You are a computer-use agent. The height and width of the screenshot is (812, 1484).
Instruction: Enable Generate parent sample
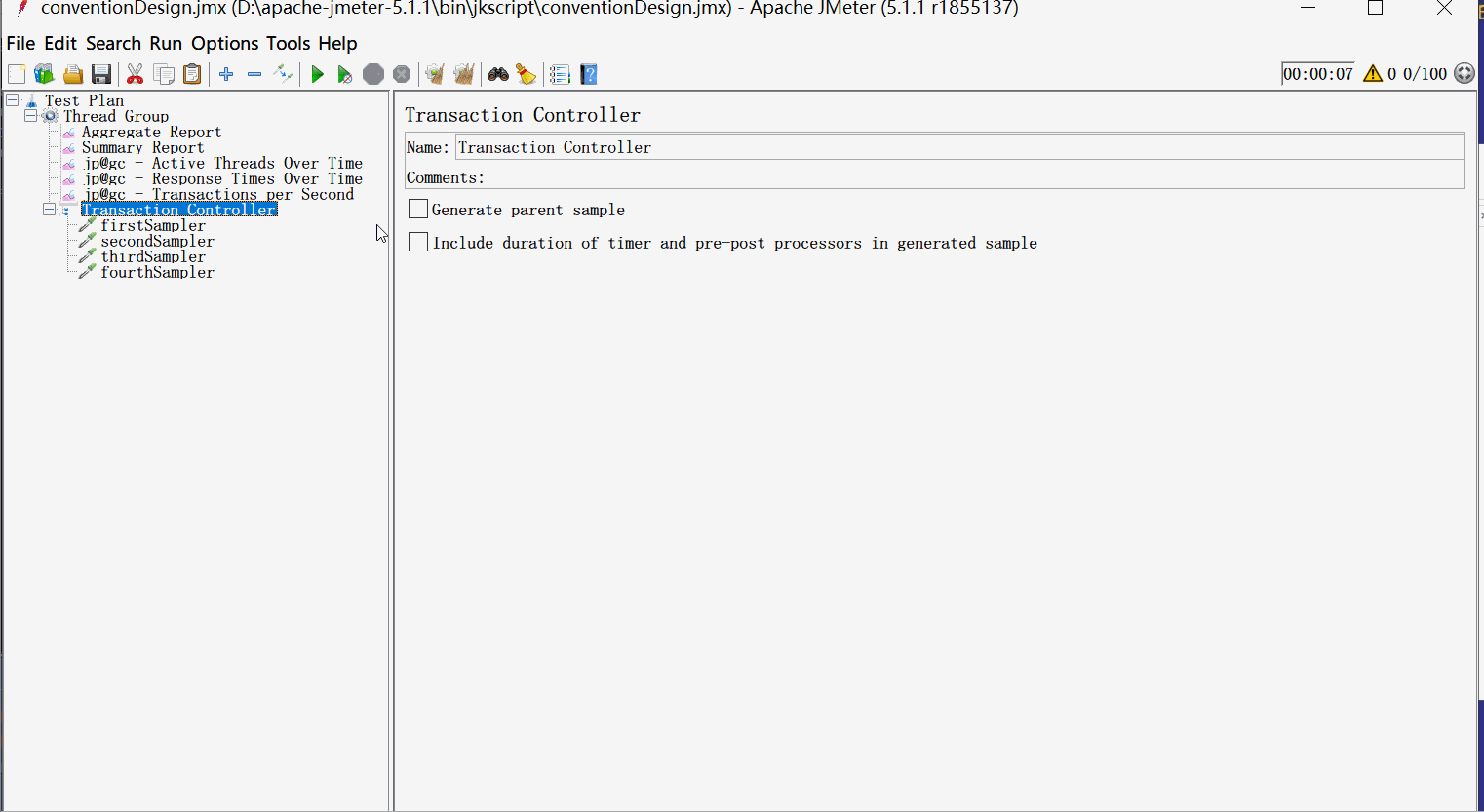point(418,209)
